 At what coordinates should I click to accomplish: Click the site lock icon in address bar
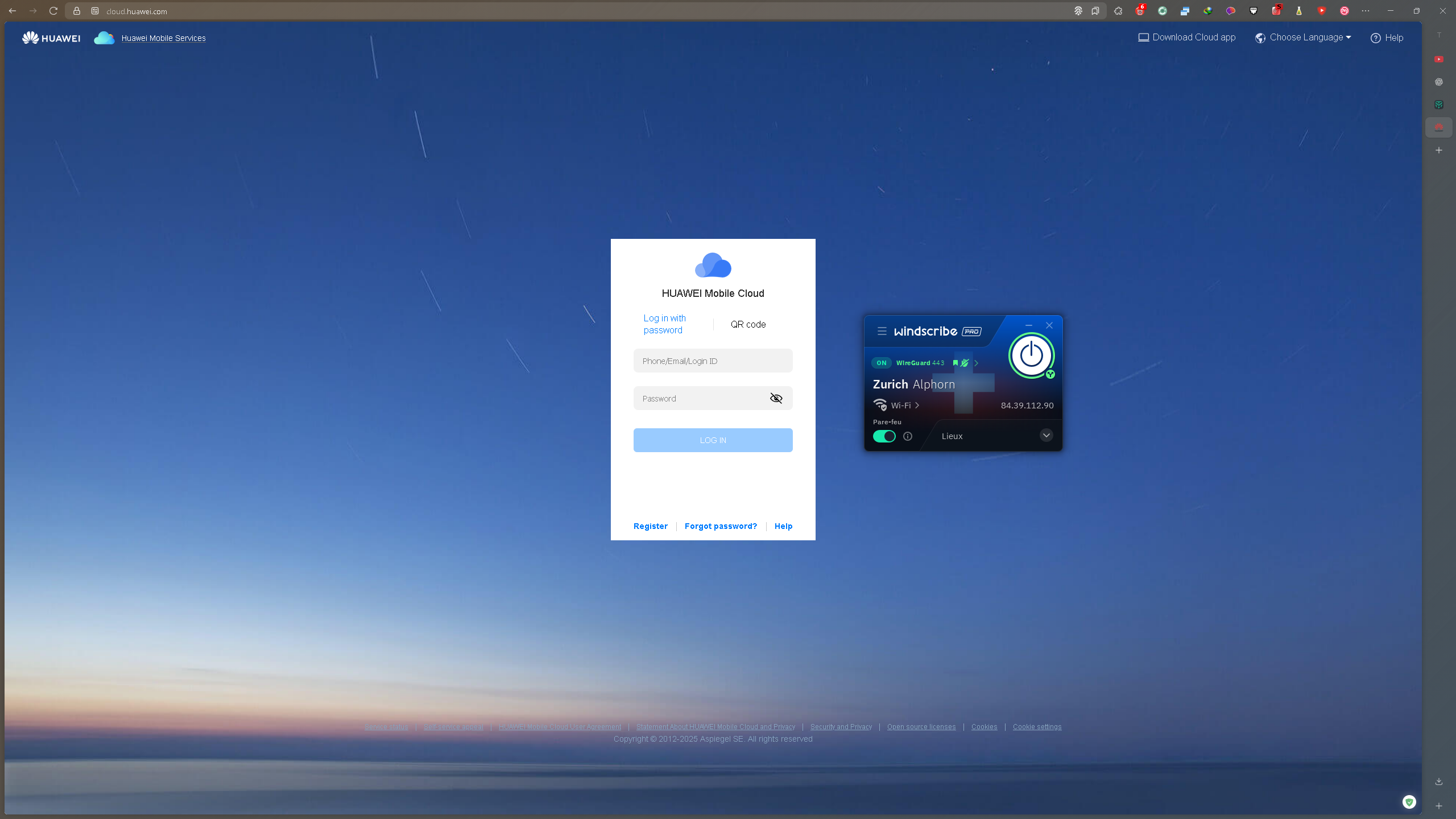(x=77, y=11)
